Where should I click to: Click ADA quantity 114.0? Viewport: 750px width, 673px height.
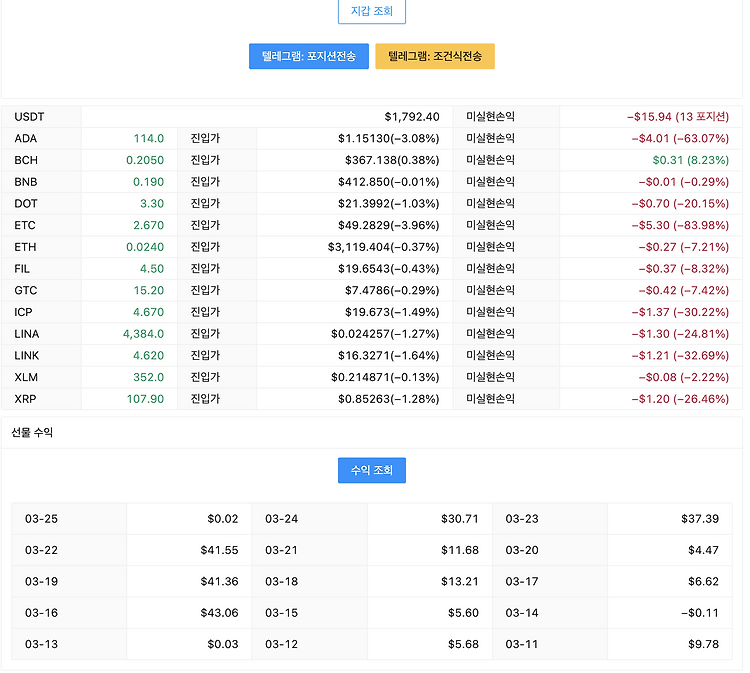tap(148, 138)
